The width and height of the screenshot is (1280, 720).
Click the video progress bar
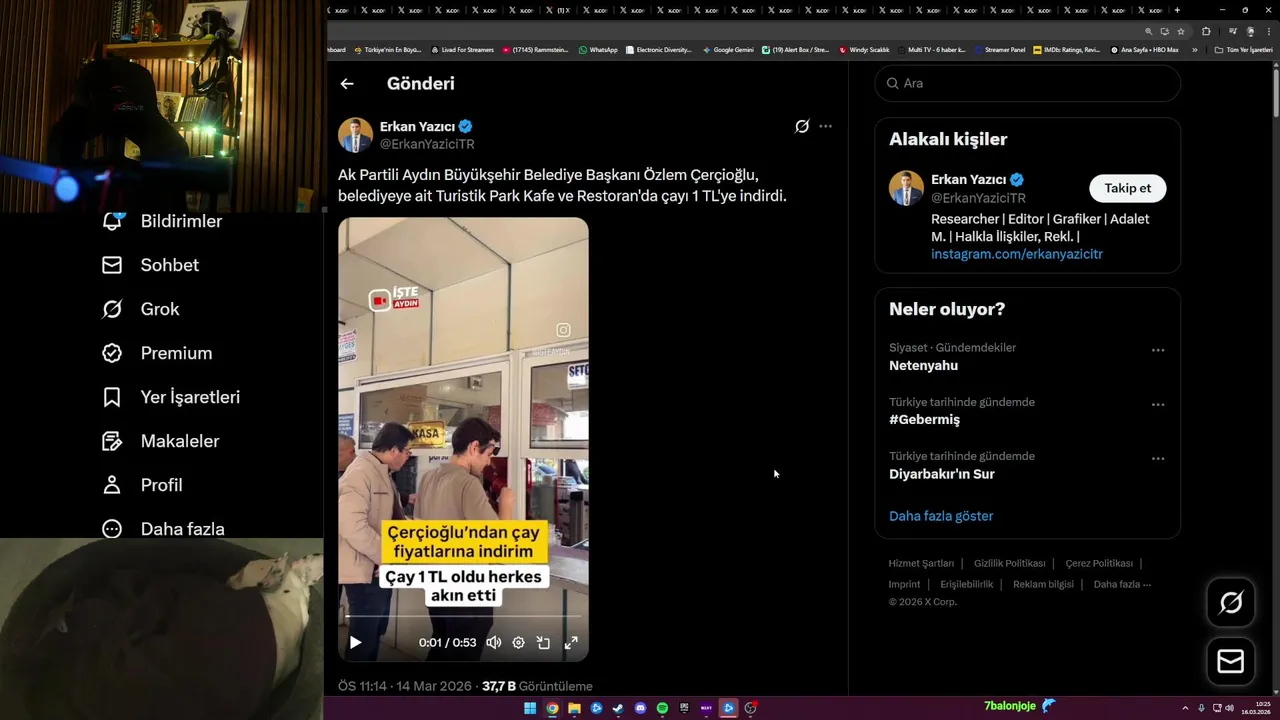point(463,617)
